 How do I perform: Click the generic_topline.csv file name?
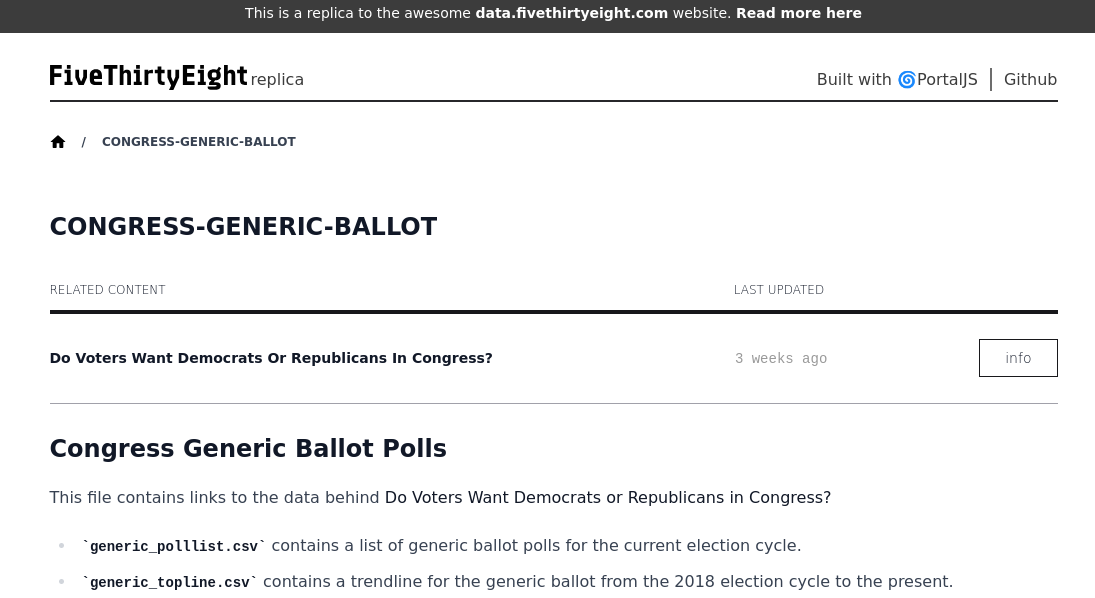[170, 582]
